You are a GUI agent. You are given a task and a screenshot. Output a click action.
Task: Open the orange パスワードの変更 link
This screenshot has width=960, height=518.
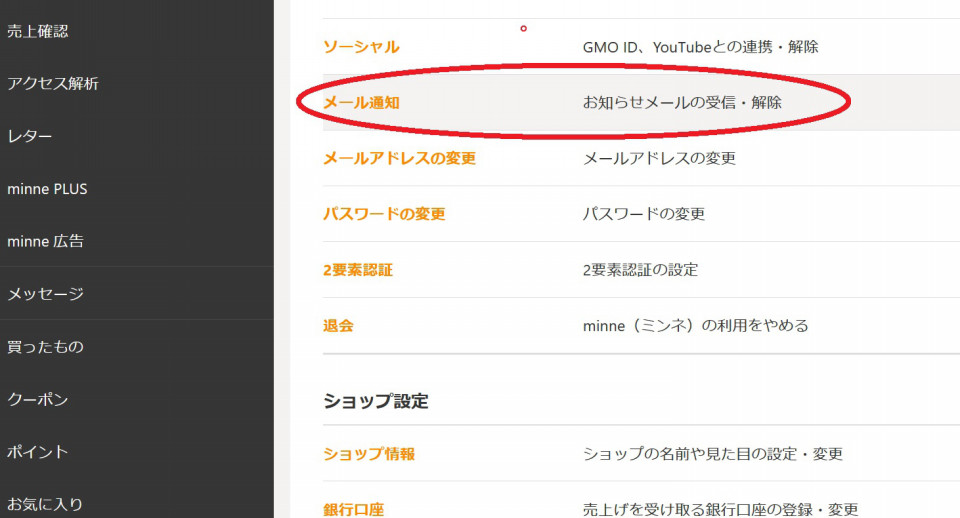(384, 214)
